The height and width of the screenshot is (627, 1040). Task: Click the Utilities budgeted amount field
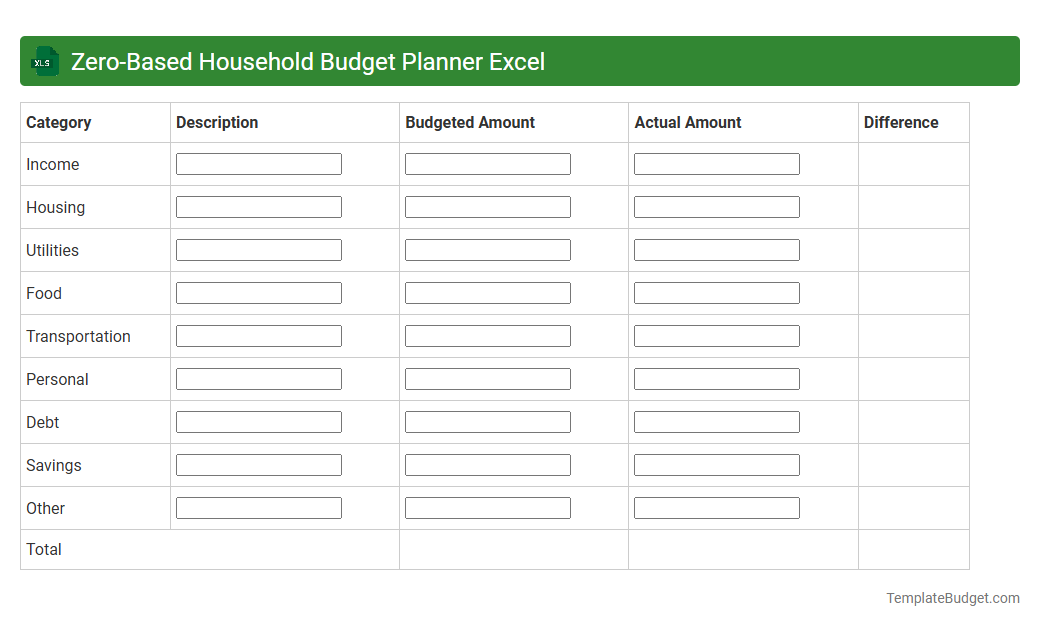click(487, 249)
